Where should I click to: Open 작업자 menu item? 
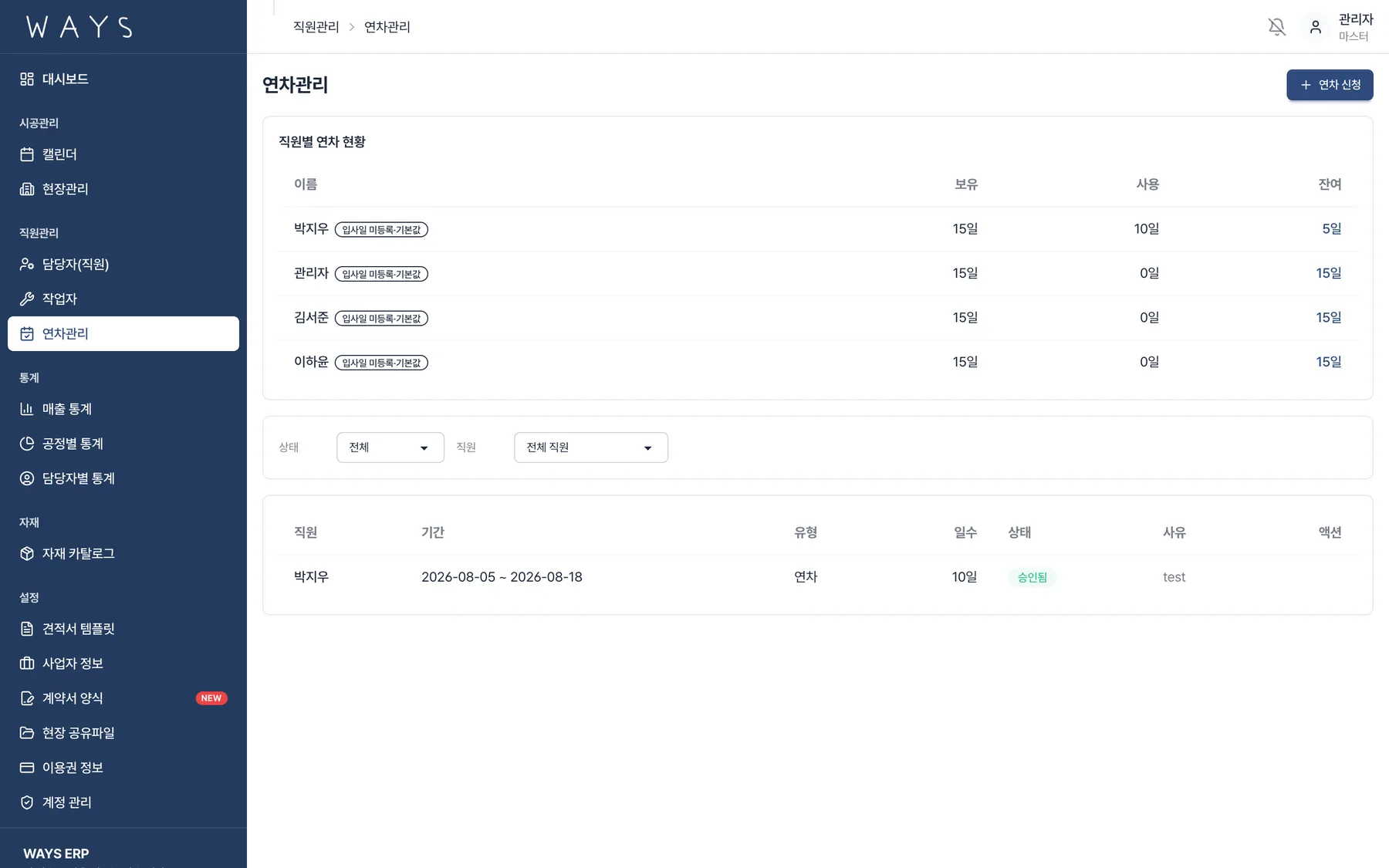(123, 299)
